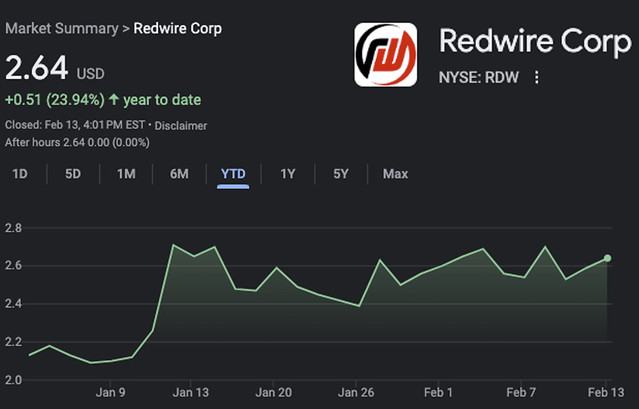Screen dimensions: 639x409
Task: Click the Jan 20 axis label
Action: [273, 393]
